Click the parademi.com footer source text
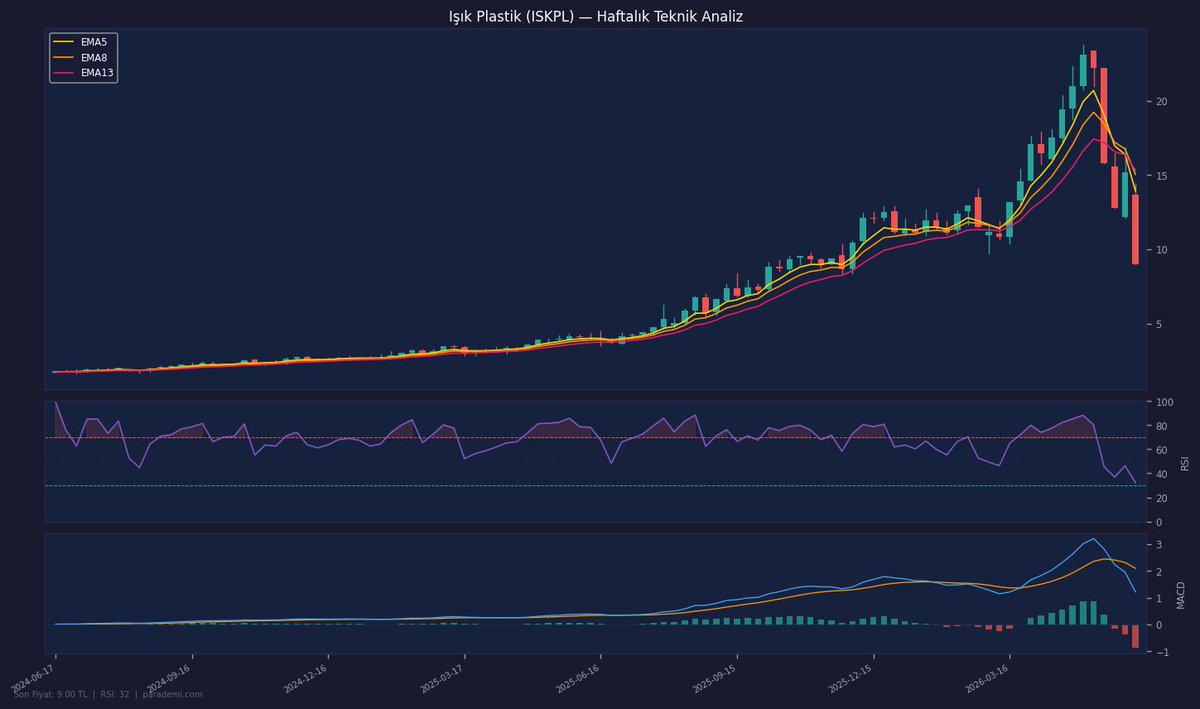The height and width of the screenshot is (709, 1200). 173,694
